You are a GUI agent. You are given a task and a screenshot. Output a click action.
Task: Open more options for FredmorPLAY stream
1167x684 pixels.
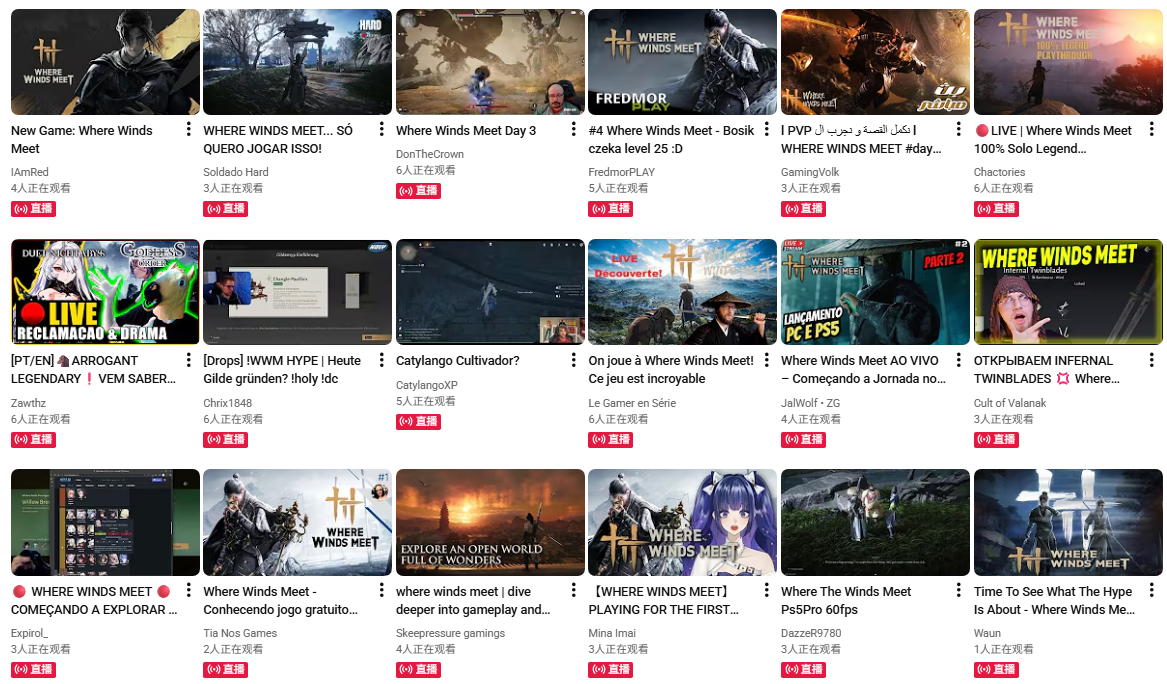pyautogui.click(x=766, y=130)
